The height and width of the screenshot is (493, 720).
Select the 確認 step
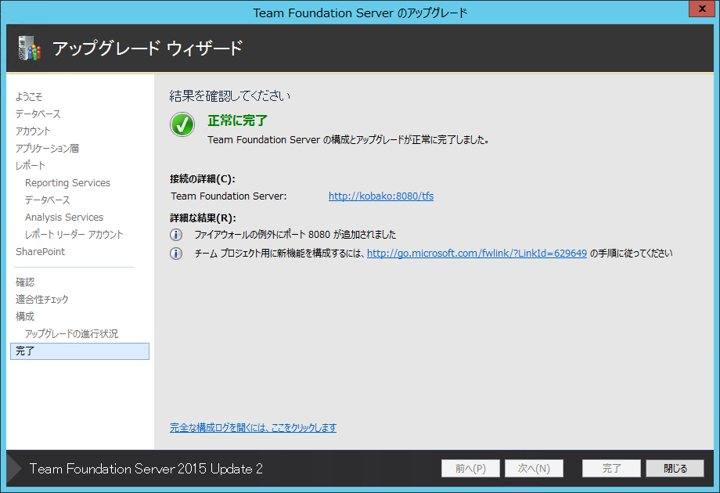click(25, 282)
